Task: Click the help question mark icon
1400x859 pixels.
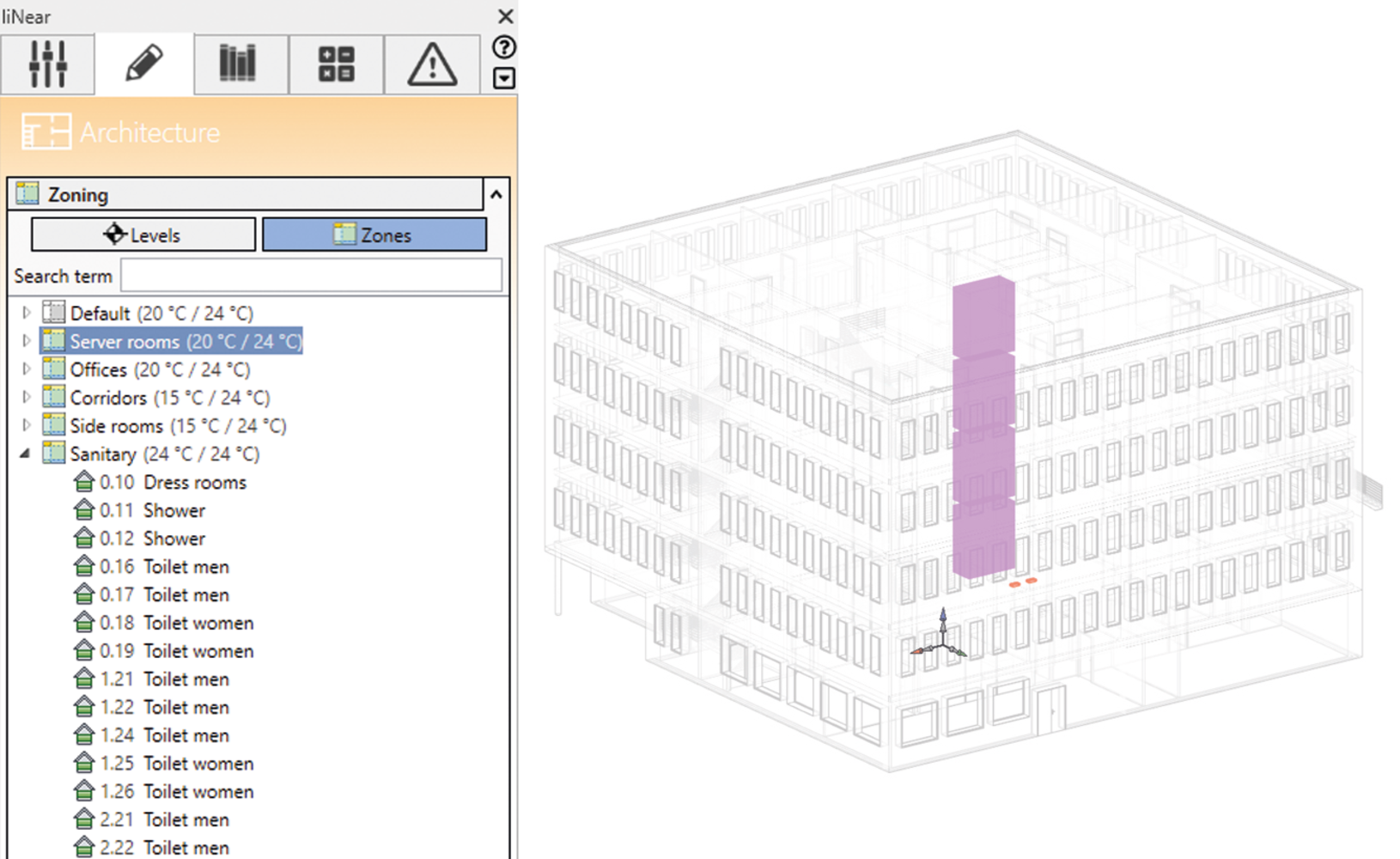Action: pyautogui.click(x=504, y=47)
